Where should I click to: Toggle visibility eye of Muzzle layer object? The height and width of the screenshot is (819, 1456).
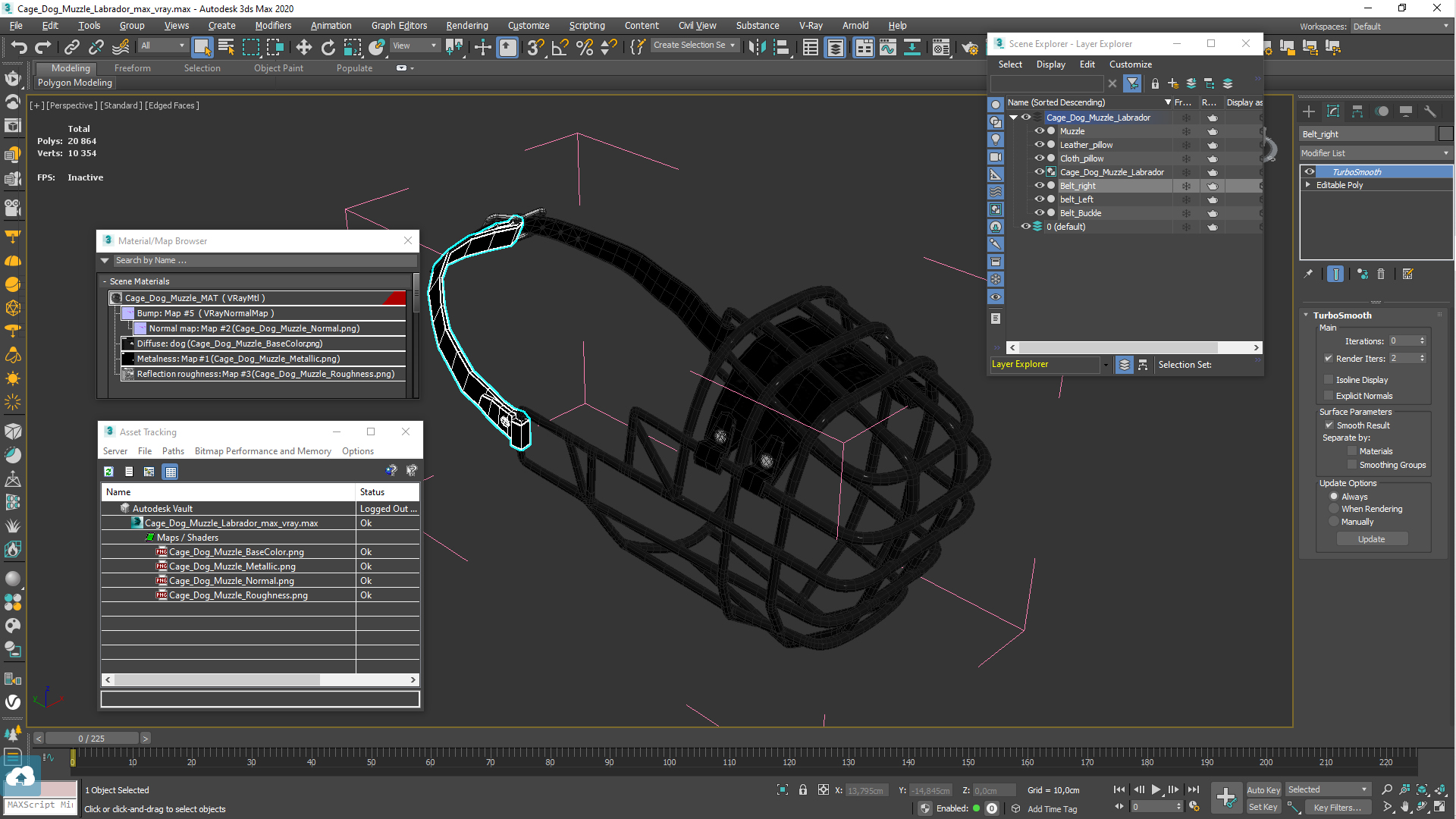pyautogui.click(x=1040, y=131)
